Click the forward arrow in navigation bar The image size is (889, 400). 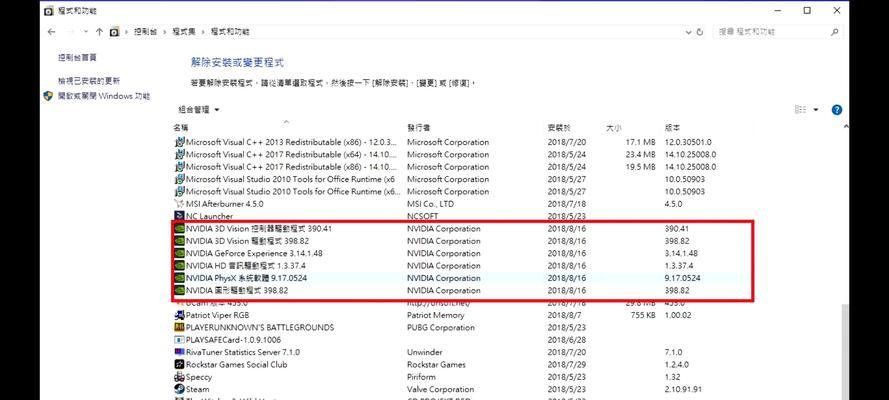71,32
